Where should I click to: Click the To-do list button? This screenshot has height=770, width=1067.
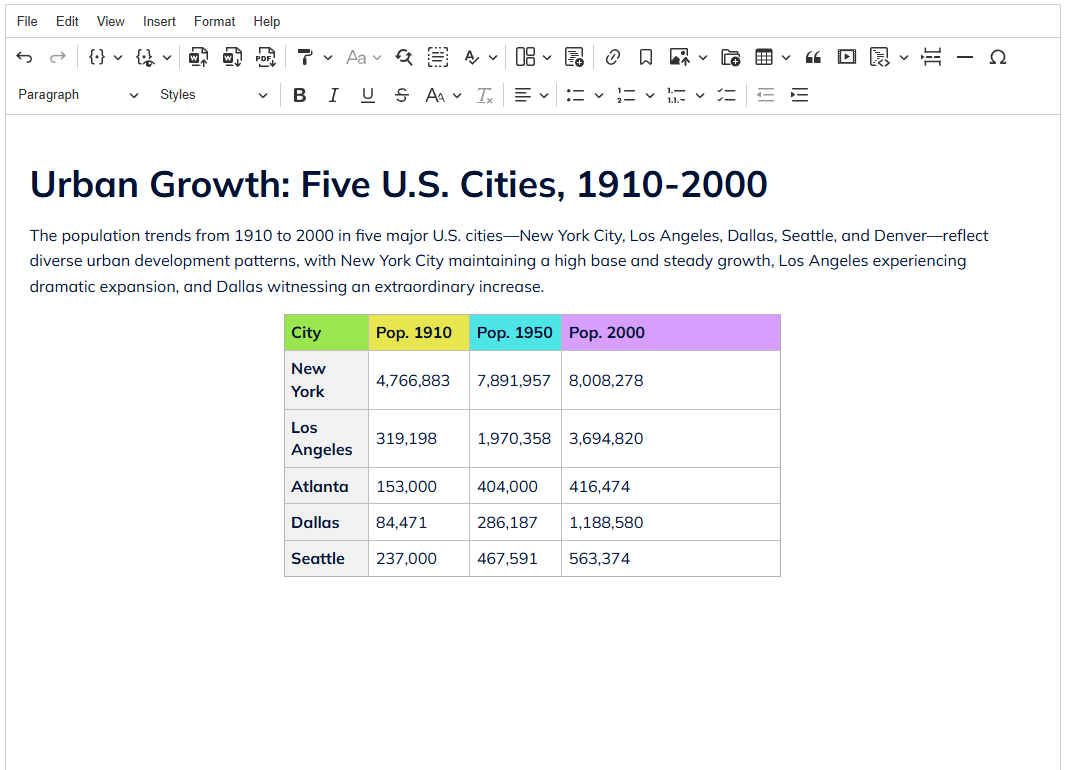(726, 95)
